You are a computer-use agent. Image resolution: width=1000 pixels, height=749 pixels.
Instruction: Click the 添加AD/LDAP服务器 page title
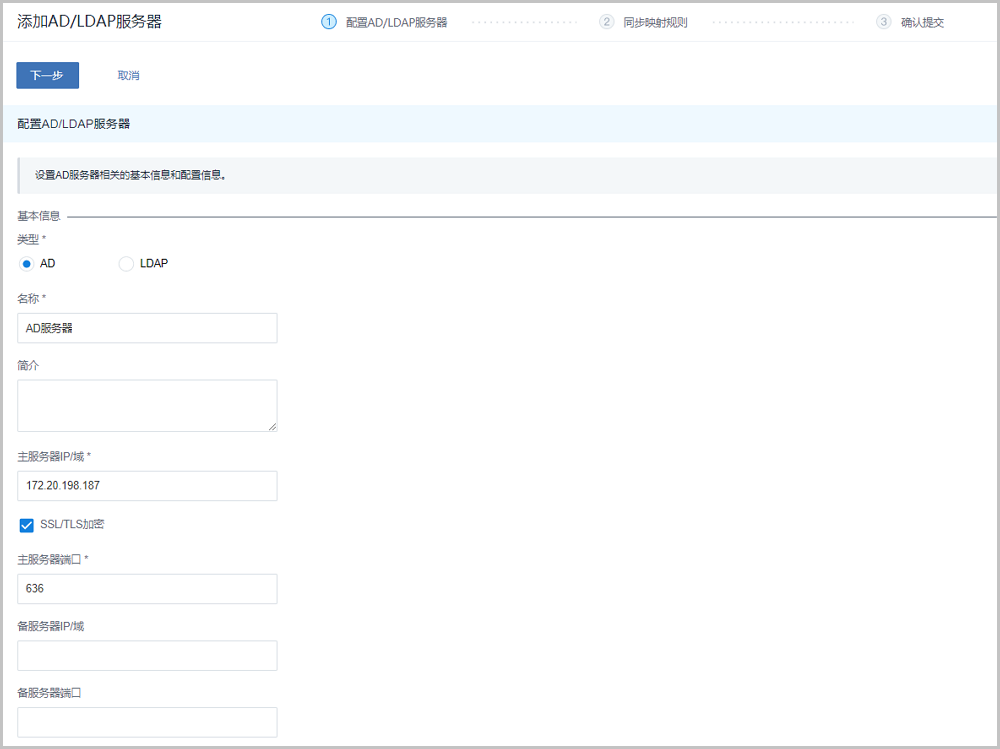89,22
